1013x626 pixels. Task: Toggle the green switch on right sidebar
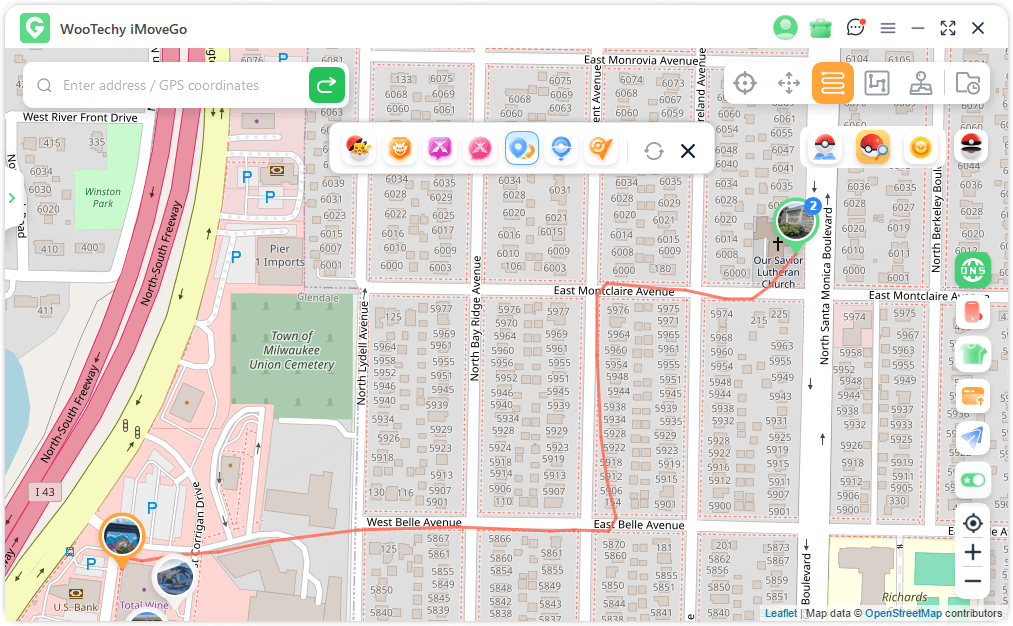pyautogui.click(x=973, y=480)
